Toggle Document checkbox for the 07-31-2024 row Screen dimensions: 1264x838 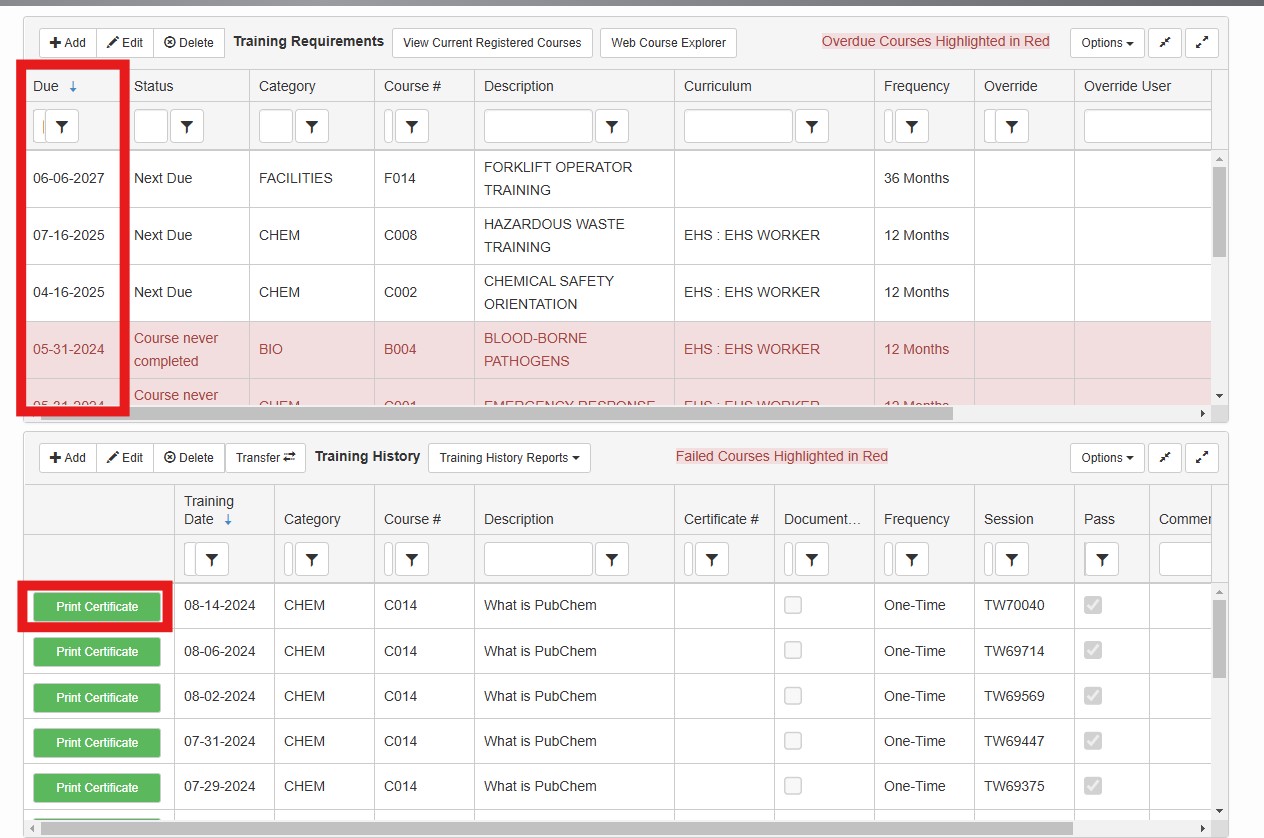(x=793, y=741)
